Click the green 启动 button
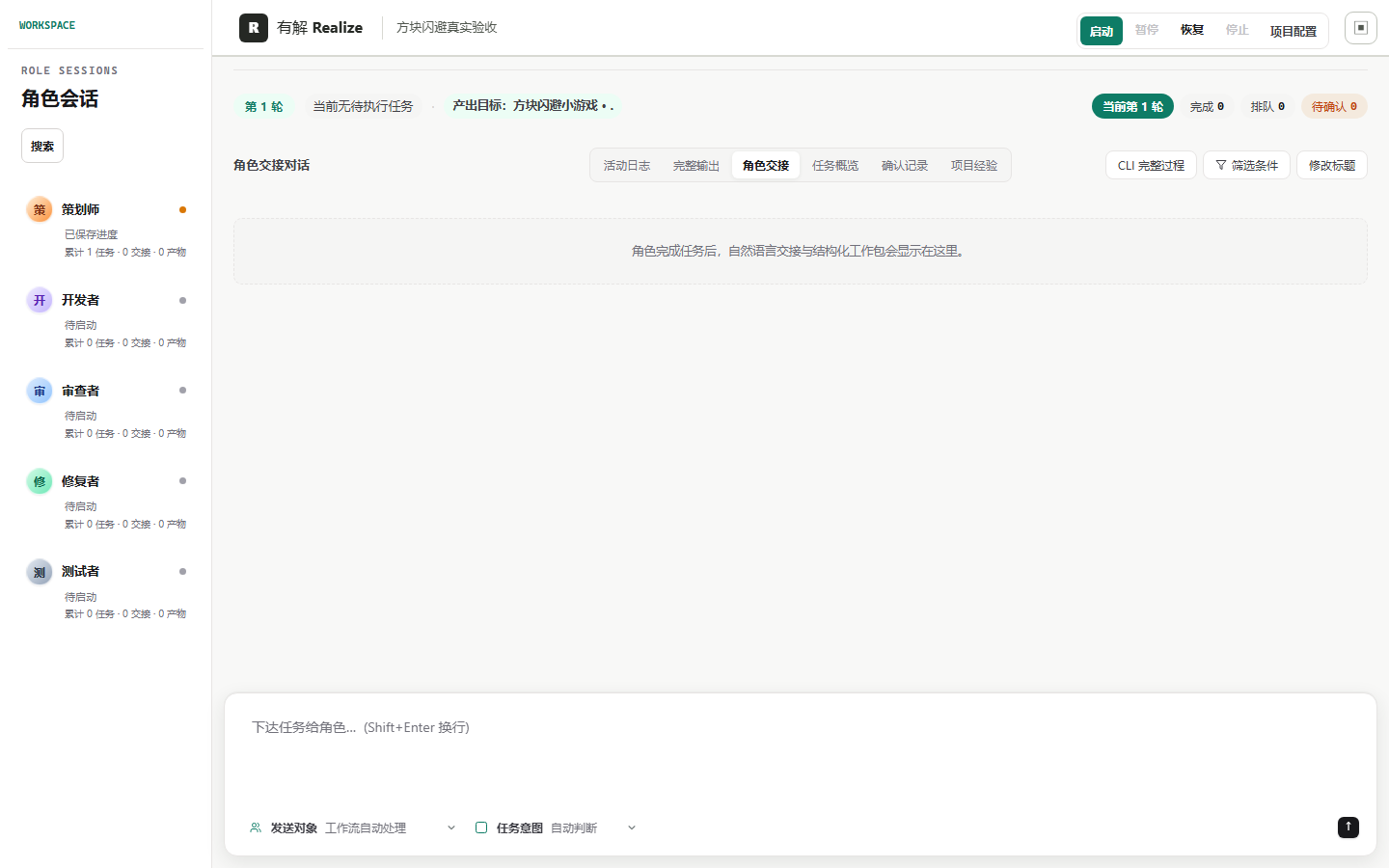 pyautogui.click(x=1102, y=31)
